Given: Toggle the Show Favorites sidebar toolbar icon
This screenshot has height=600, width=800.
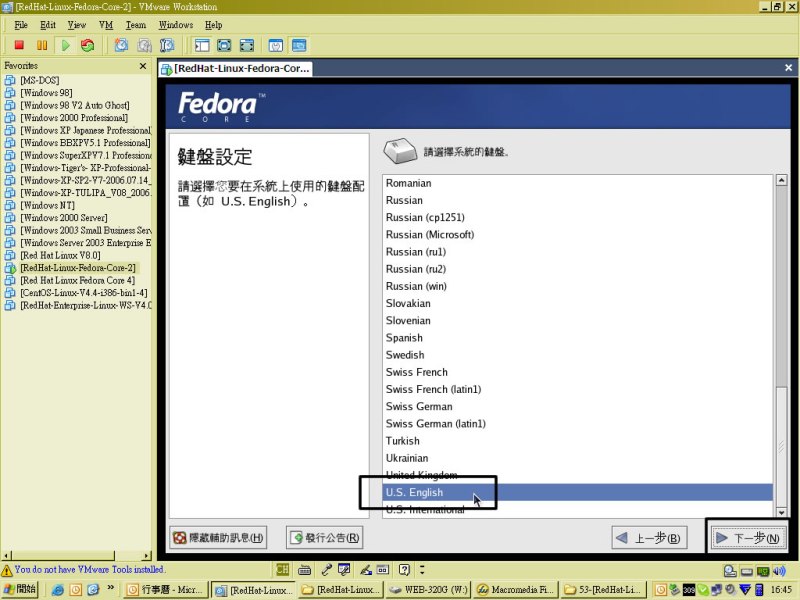Looking at the screenshot, I should click(x=202, y=45).
